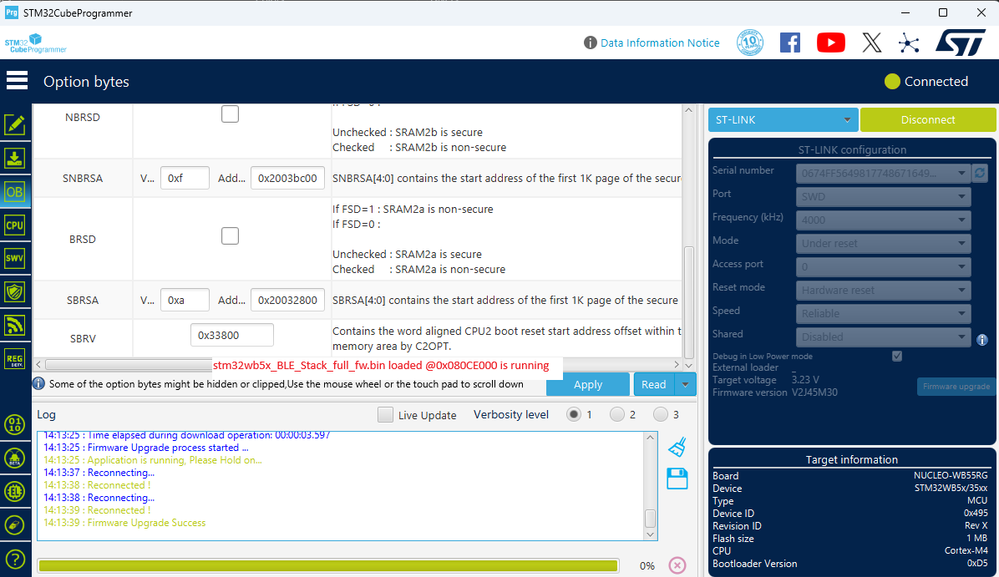This screenshot has width=999, height=577.
Task: Click the 10 years anniversary badge
Action: [x=750, y=43]
